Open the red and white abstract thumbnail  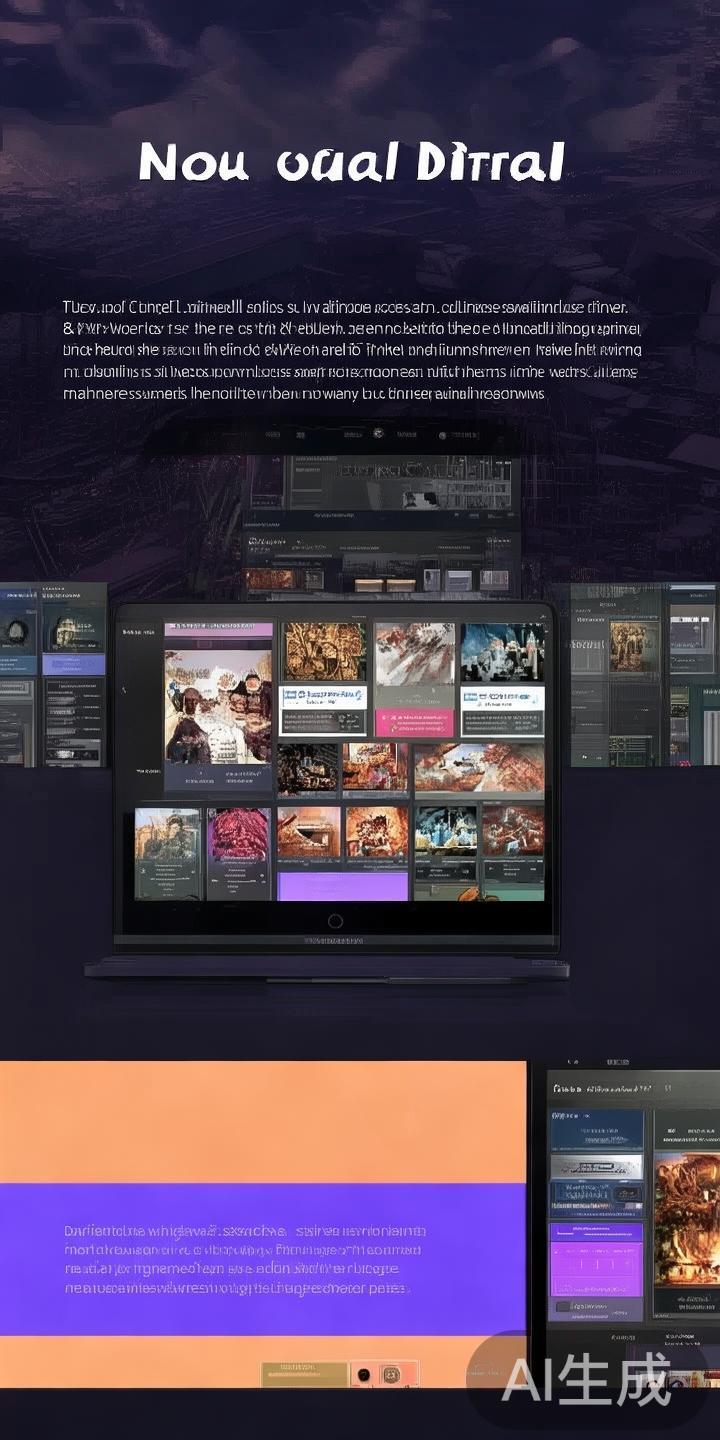(415, 653)
